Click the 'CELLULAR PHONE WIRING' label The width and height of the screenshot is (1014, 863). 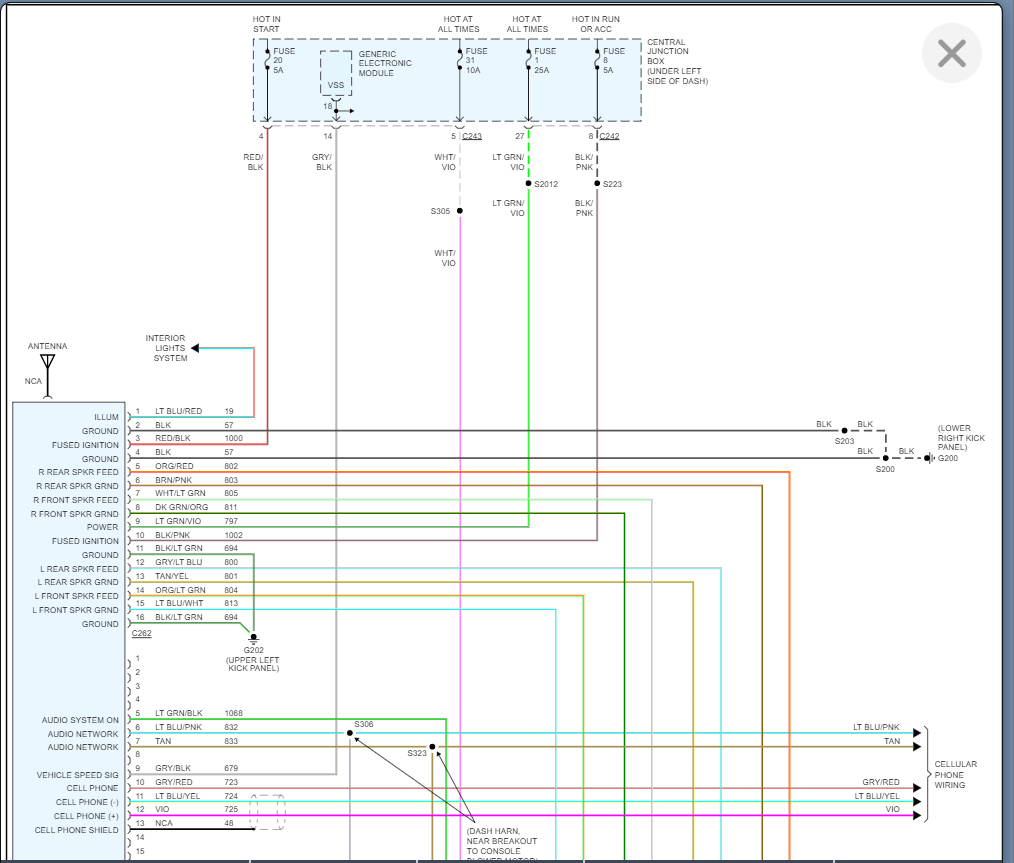coord(955,774)
